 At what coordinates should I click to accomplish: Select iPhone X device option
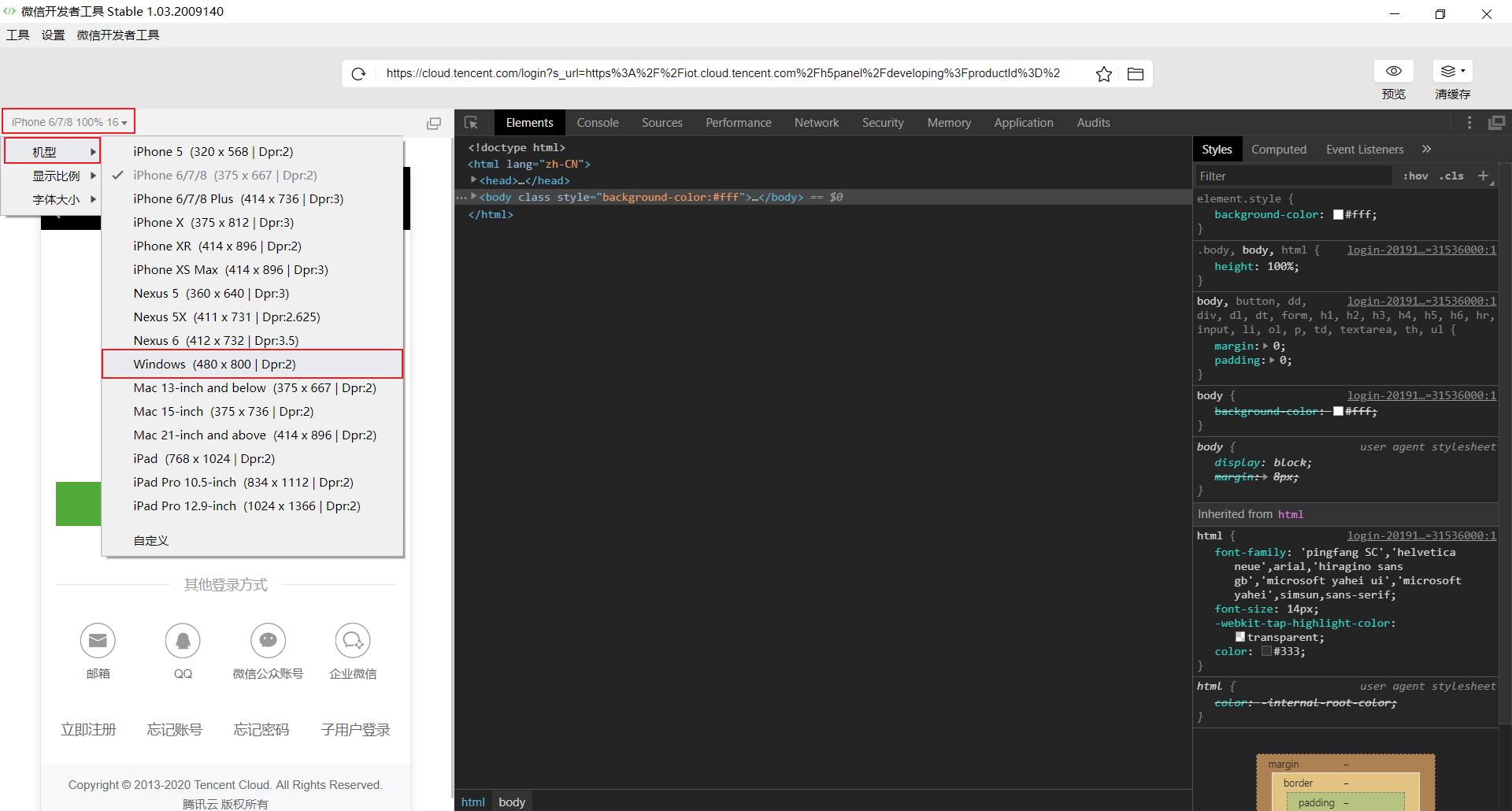point(252,222)
